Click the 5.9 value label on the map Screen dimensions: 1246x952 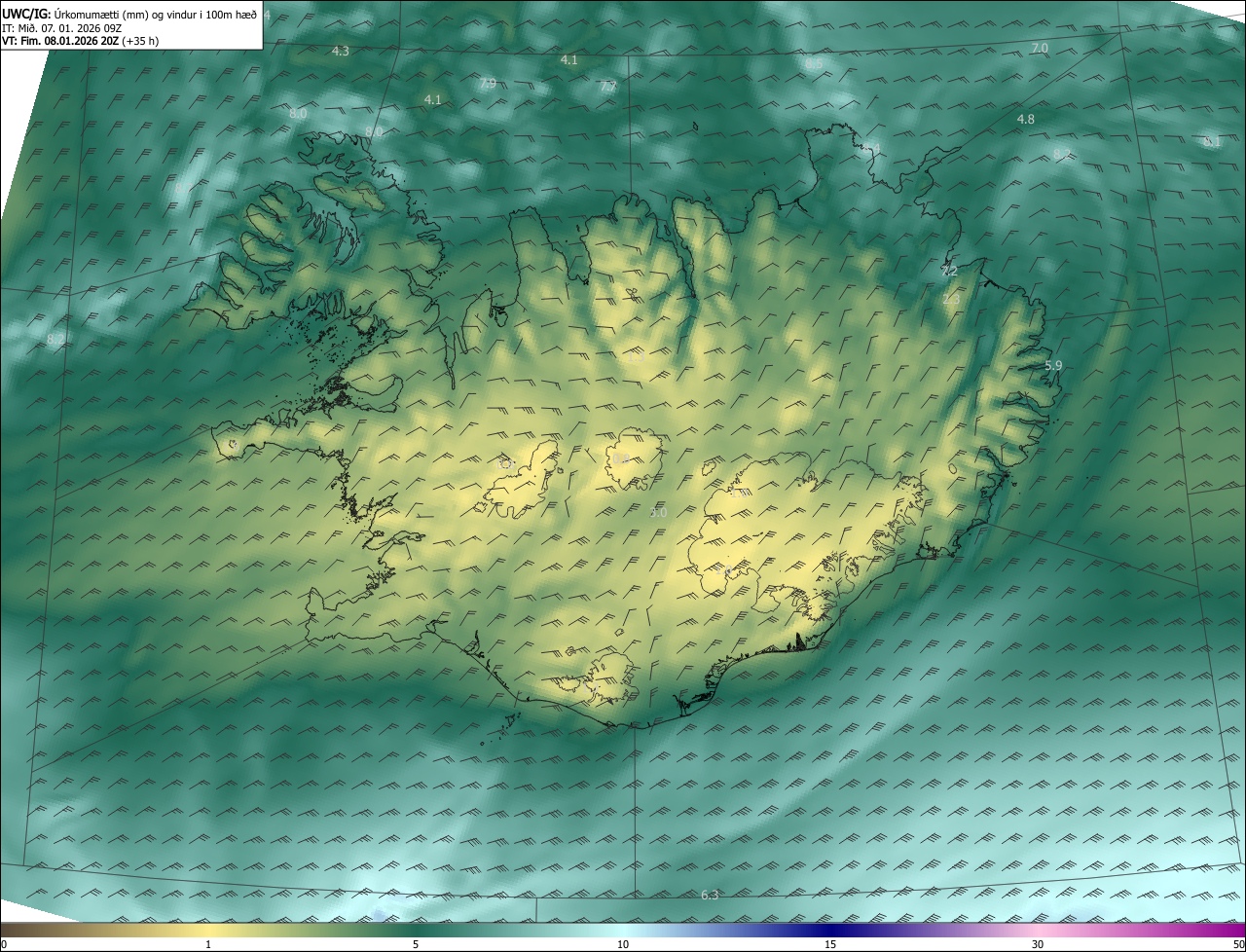click(x=1053, y=365)
